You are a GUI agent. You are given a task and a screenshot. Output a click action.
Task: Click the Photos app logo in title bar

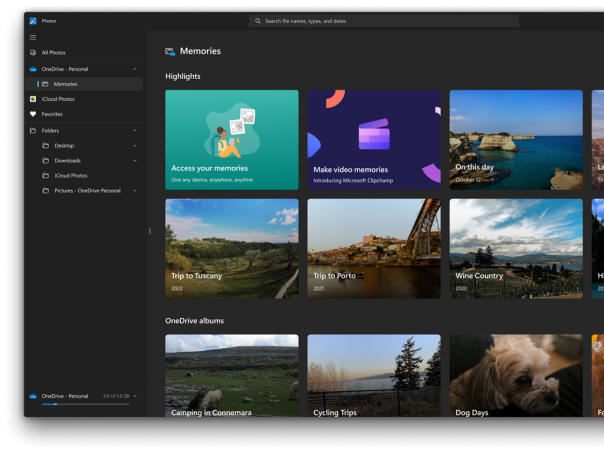click(33, 20)
